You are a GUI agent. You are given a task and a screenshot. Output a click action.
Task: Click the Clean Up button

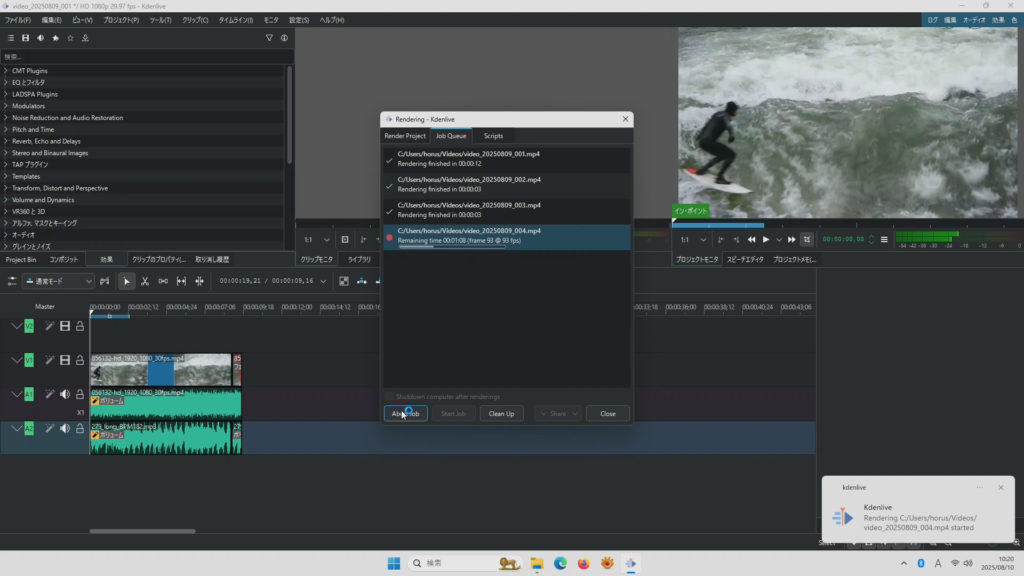click(501, 413)
